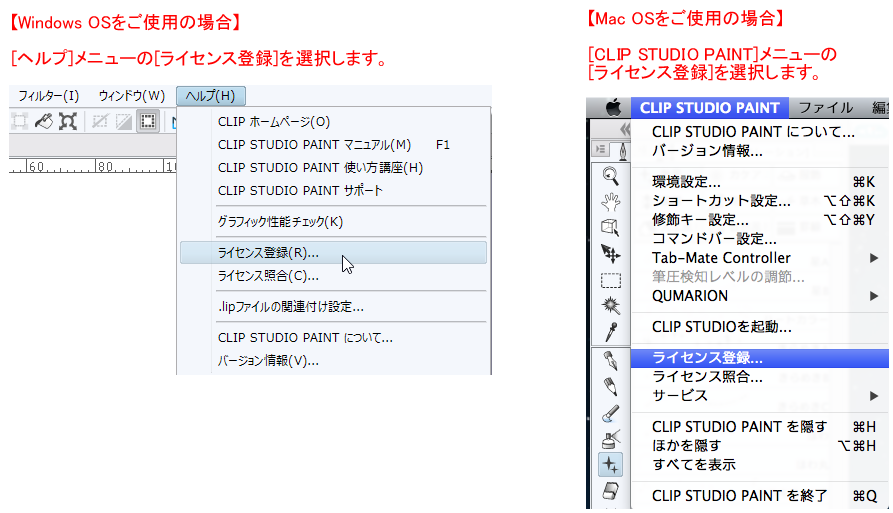Viewport: 893px width, 513px height.
Task: Click the crossed-out selection icon in Windows toolbar
Action: [100, 121]
